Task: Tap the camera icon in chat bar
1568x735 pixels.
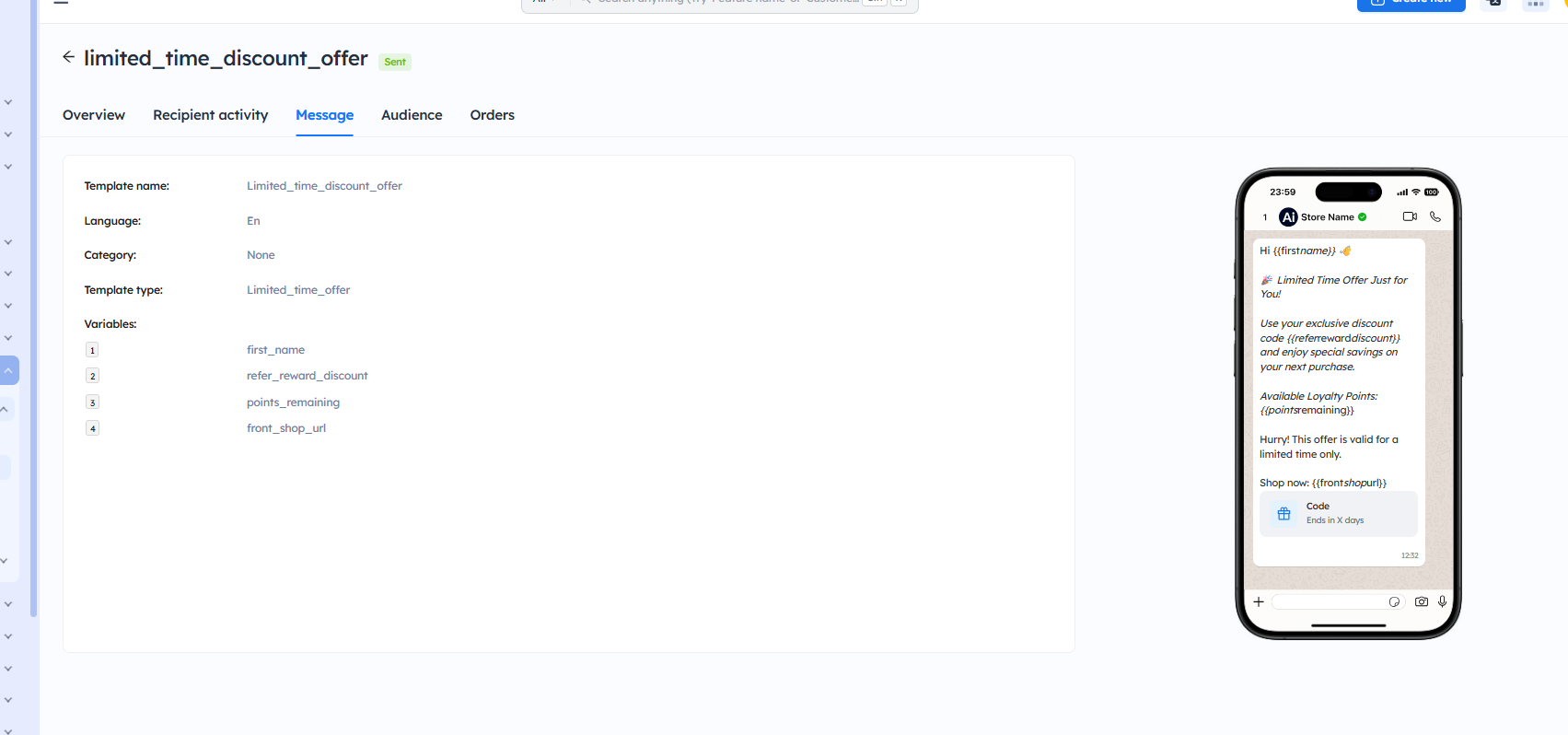Action: (x=1422, y=602)
